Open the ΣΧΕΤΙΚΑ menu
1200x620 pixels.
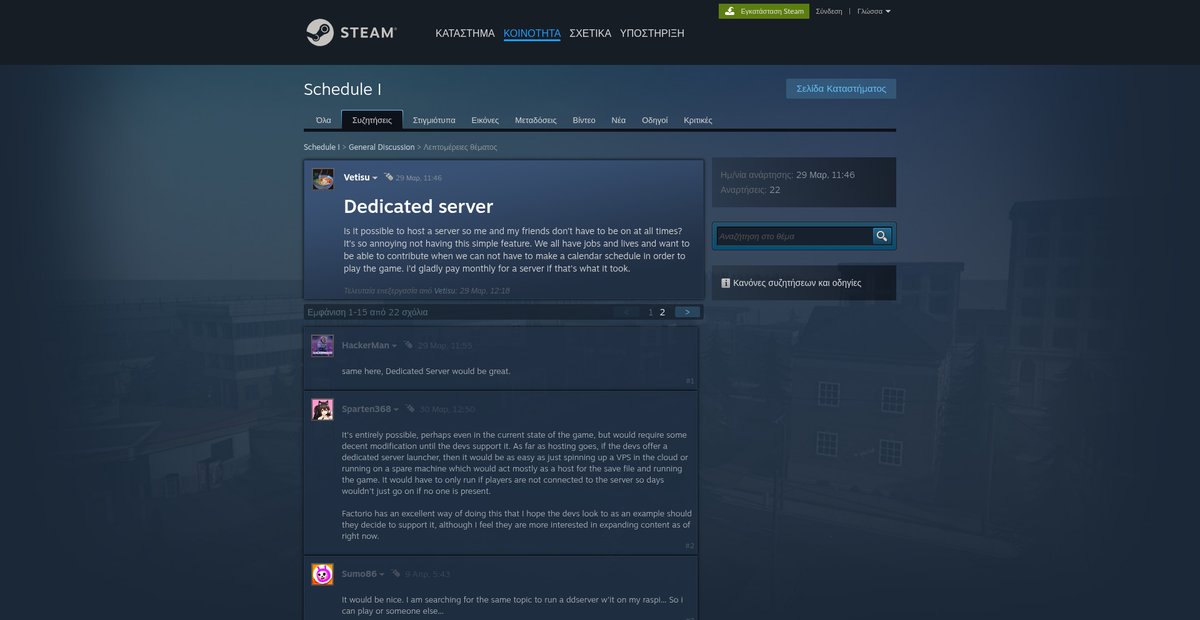pyautogui.click(x=590, y=33)
